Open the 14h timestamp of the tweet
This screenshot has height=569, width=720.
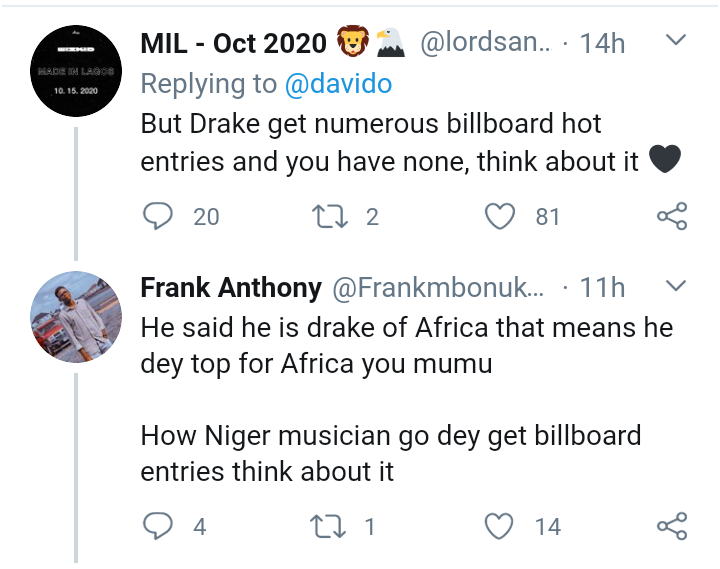(x=602, y=44)
